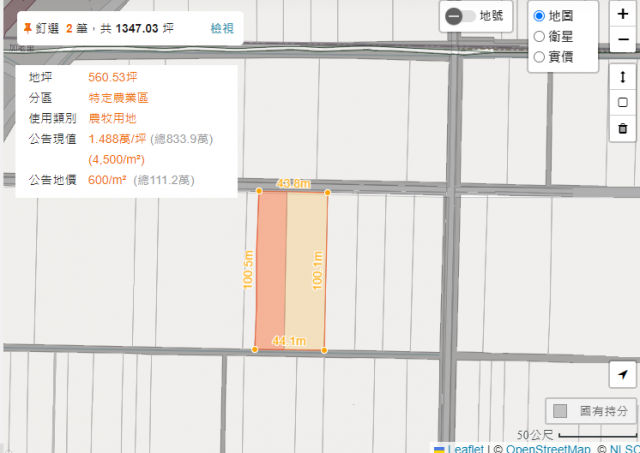Select the 地圖 map radio option
Image resolution: width=640 pixels, height=453 pixels.
(540, 17)
